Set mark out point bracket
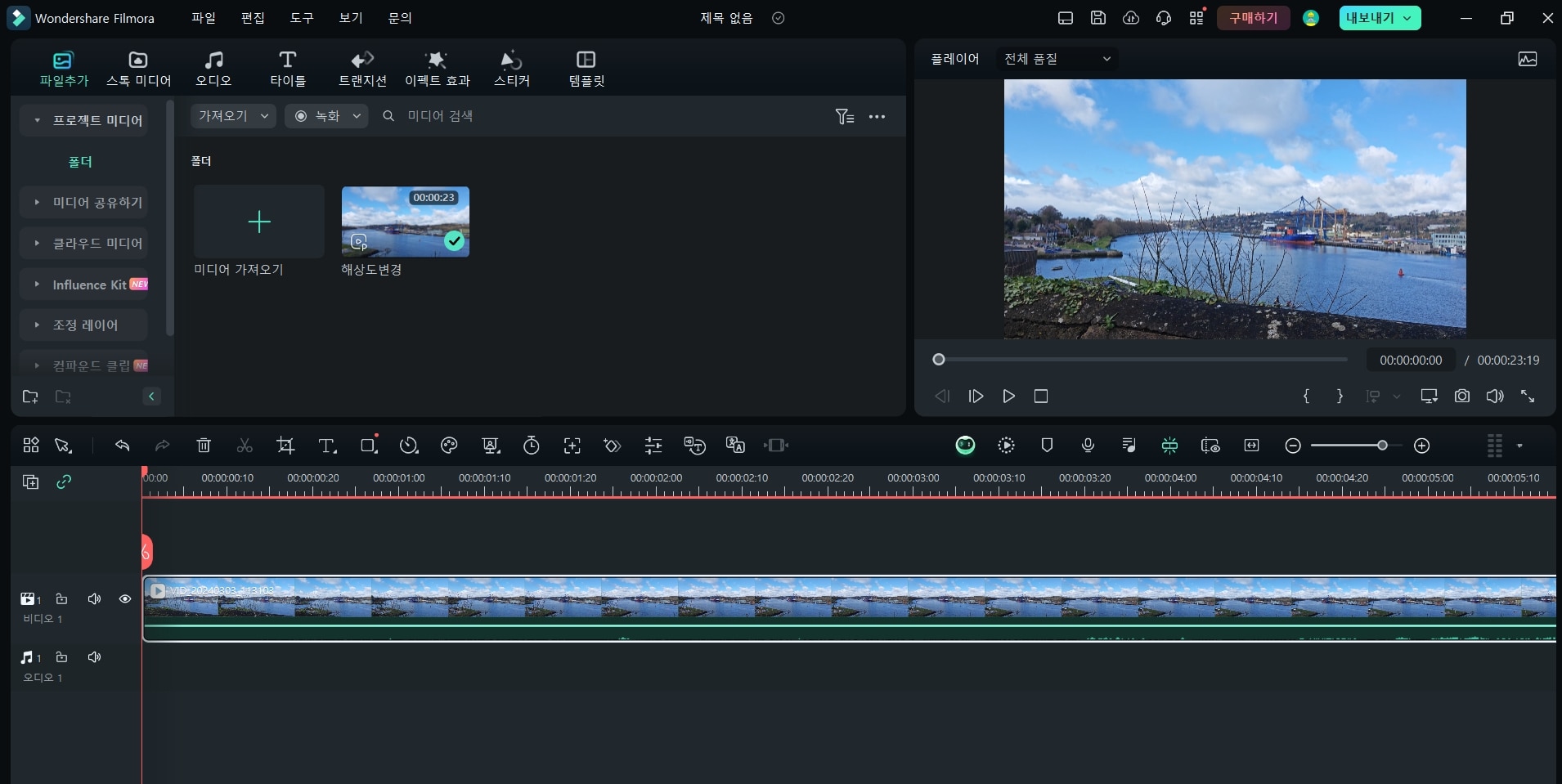1562x784 pixels. point(1340,396)
